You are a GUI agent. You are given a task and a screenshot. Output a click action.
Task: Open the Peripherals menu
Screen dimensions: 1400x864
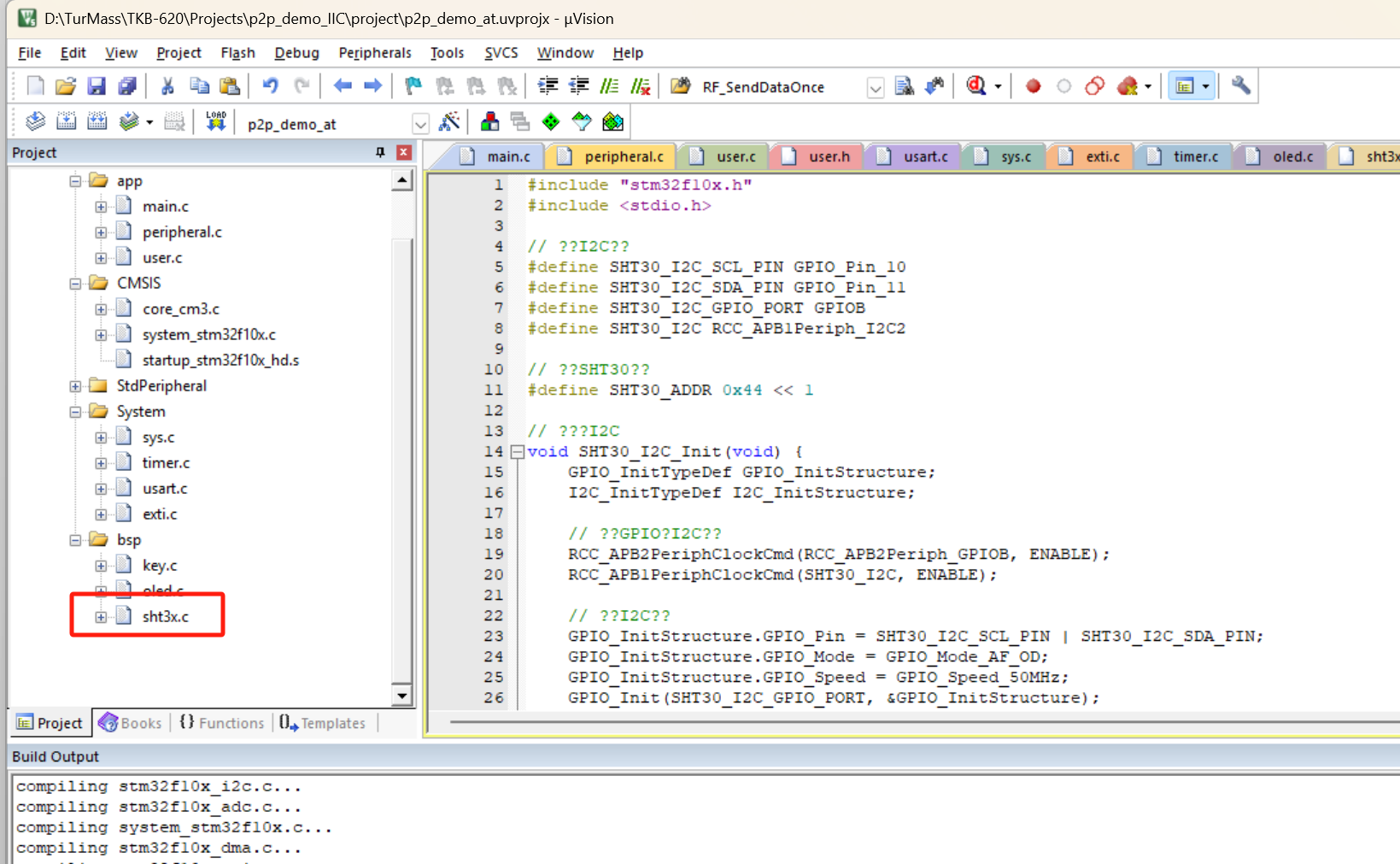375,53
